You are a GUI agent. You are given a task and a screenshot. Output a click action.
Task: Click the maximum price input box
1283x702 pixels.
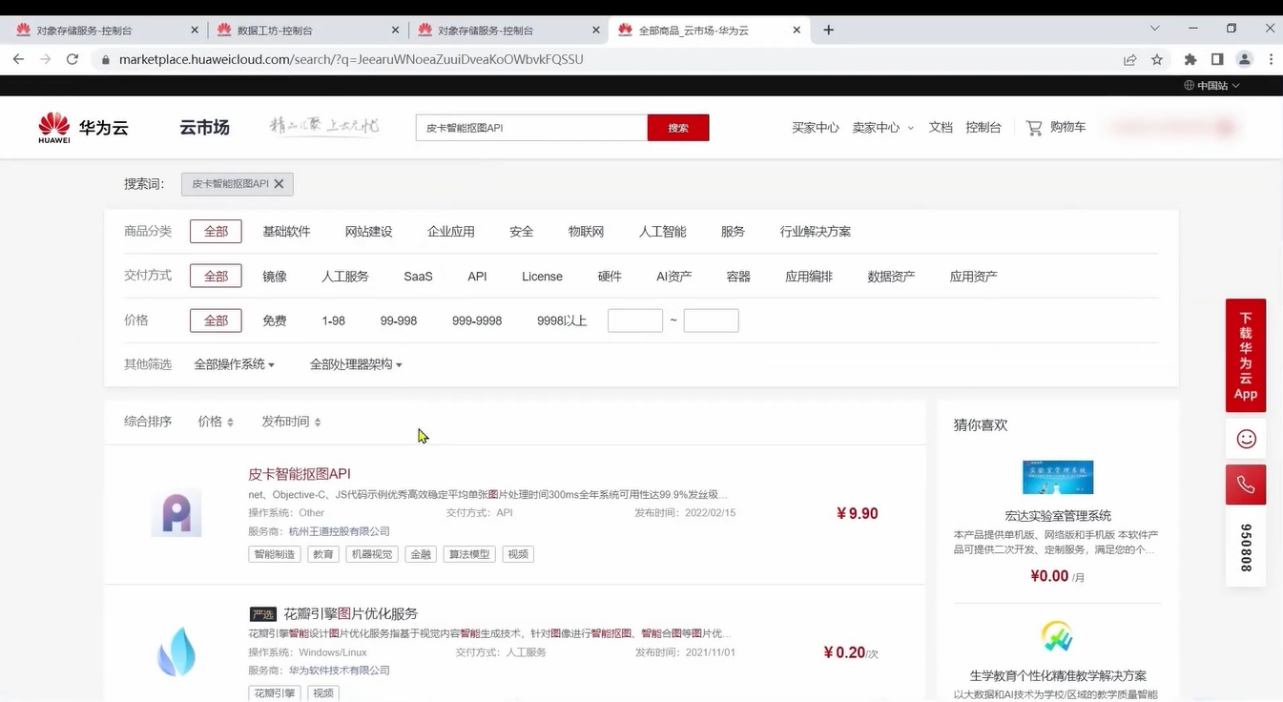(x=711, y=321)
